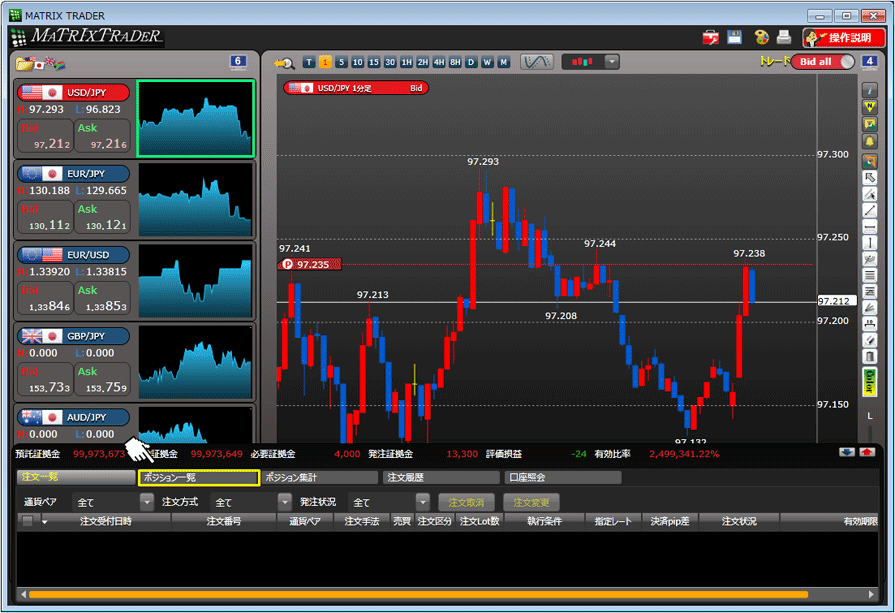This screenshot has width=895, height=613.
Task: Select the diagonal trend line tool
Action: (x=869, y=211)
